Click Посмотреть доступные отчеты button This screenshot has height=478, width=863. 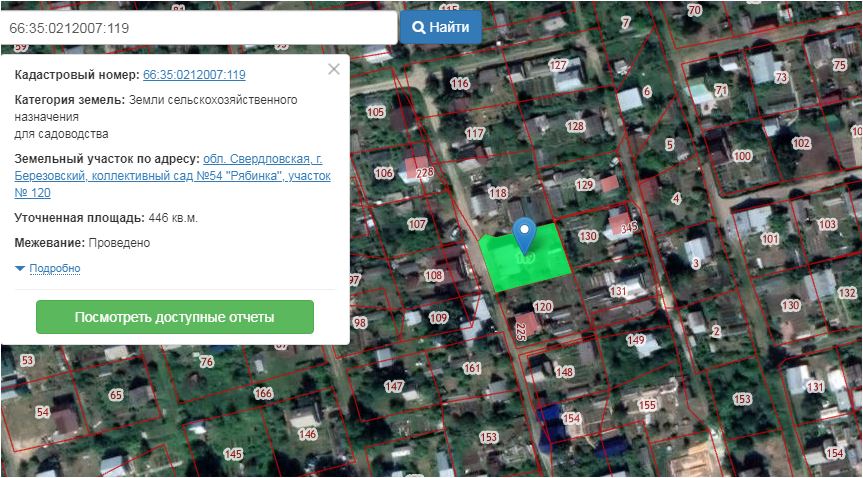pos(175,317)
